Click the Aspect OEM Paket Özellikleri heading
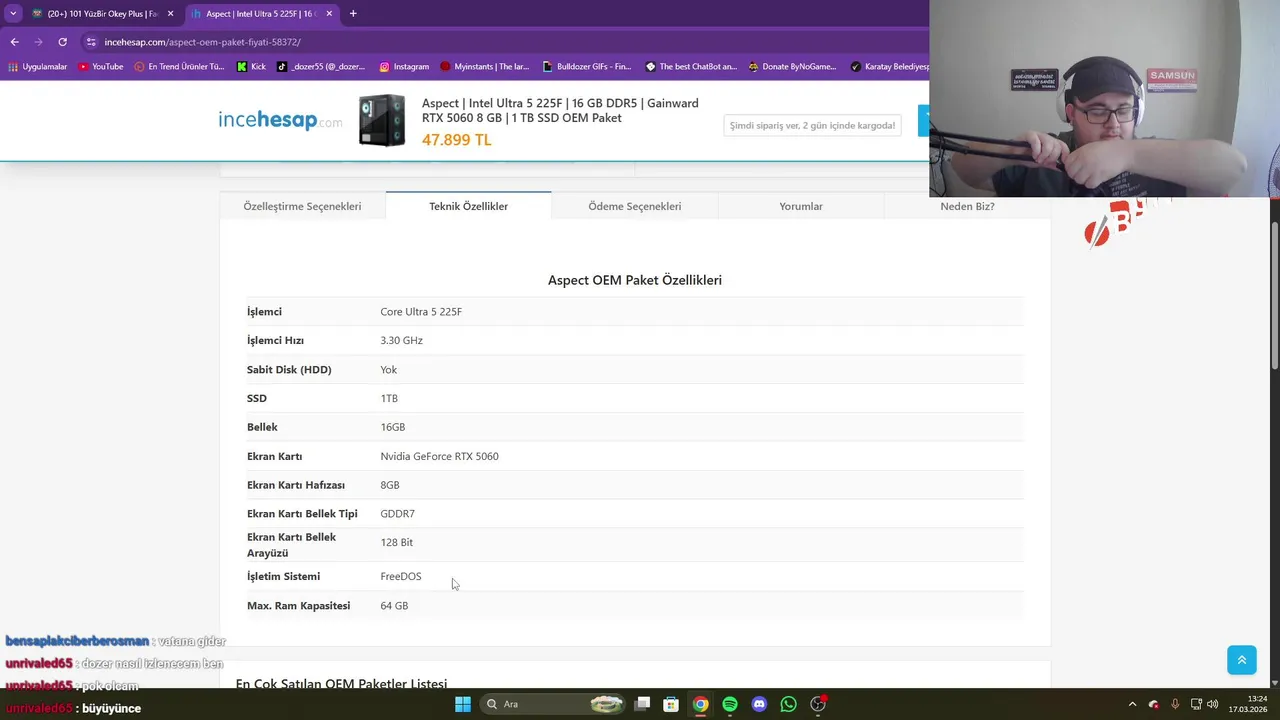 pos(635,280)
